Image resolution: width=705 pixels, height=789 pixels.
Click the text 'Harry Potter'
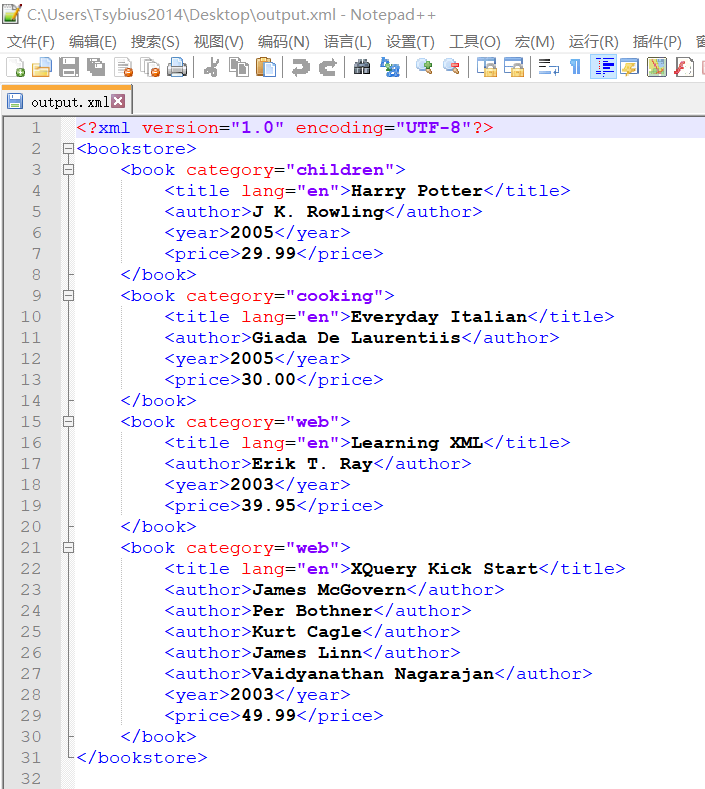click(x=417, y=191)
